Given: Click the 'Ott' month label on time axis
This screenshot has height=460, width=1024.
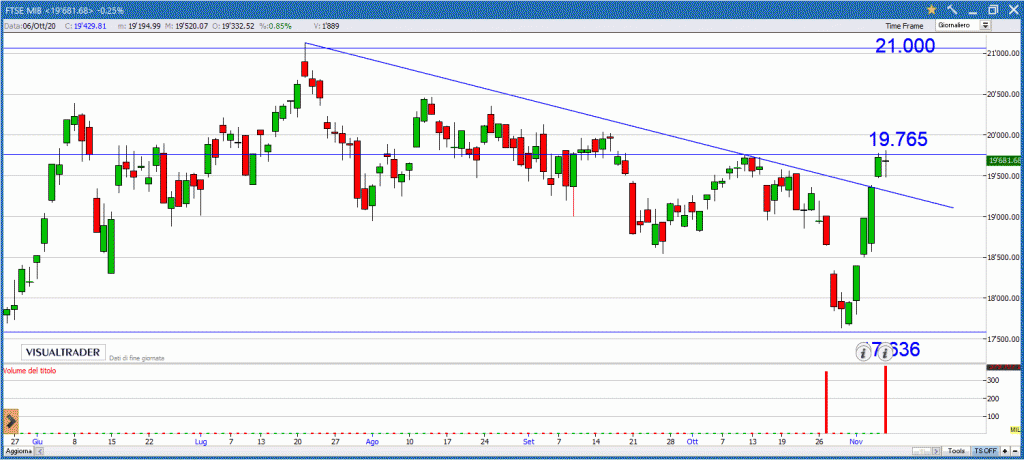Looking at the screenshot, I should 692,442.
